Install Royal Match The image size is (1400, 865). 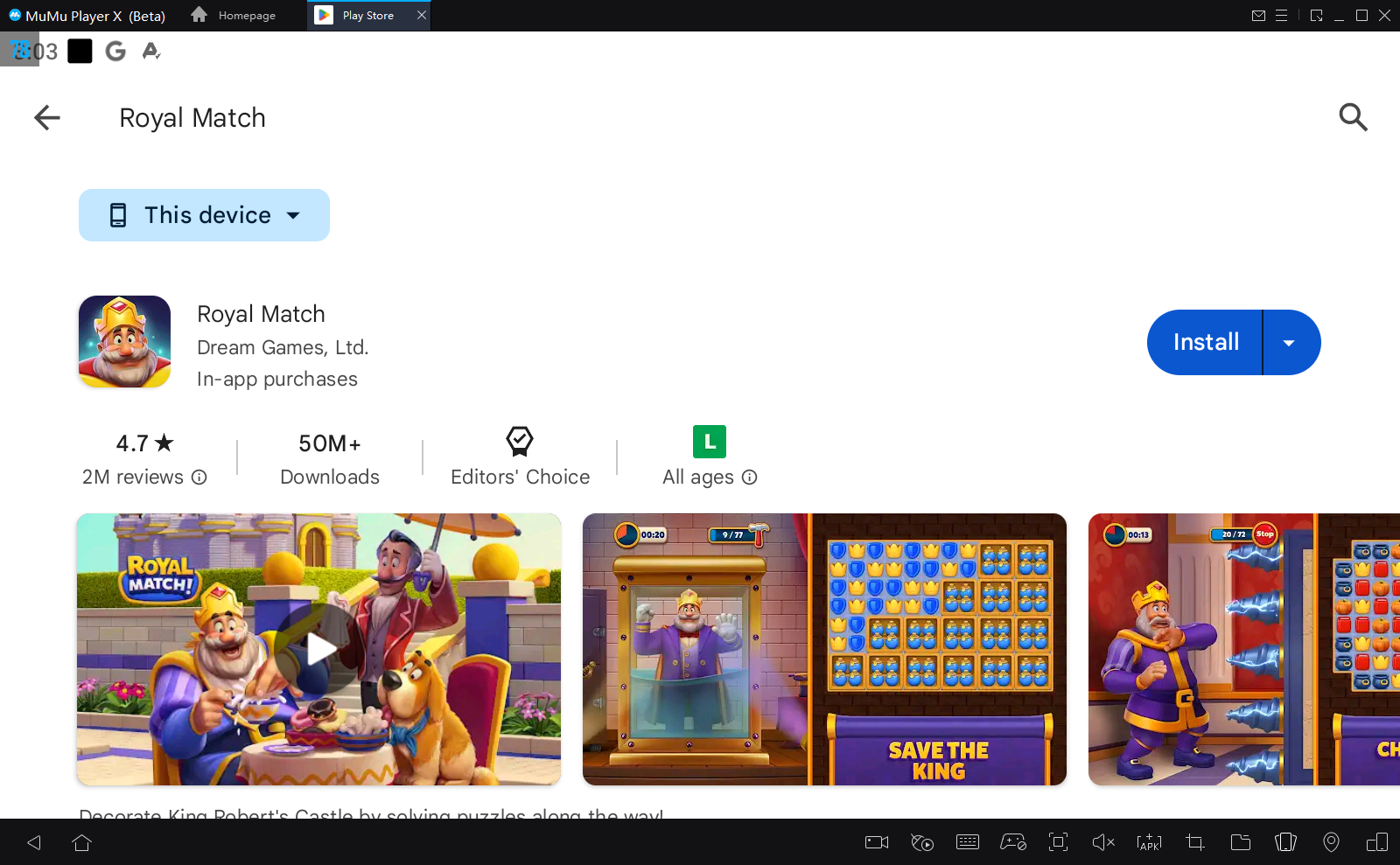click(x=1205, y=342)
